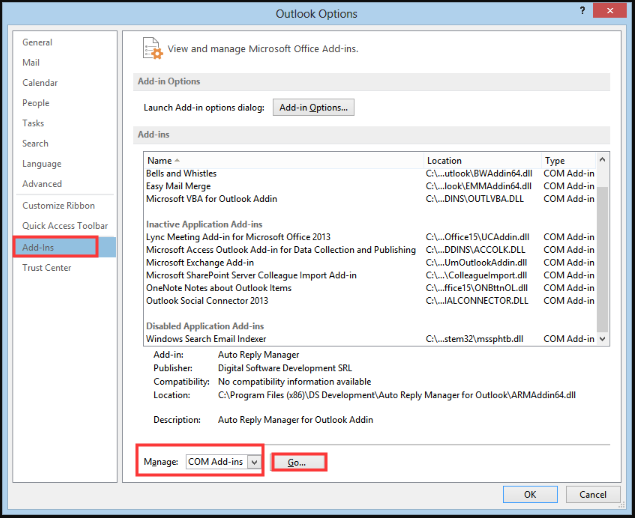The image size is (635, 518).
Task: Open the General options category
Action: (x=37, y=42)
